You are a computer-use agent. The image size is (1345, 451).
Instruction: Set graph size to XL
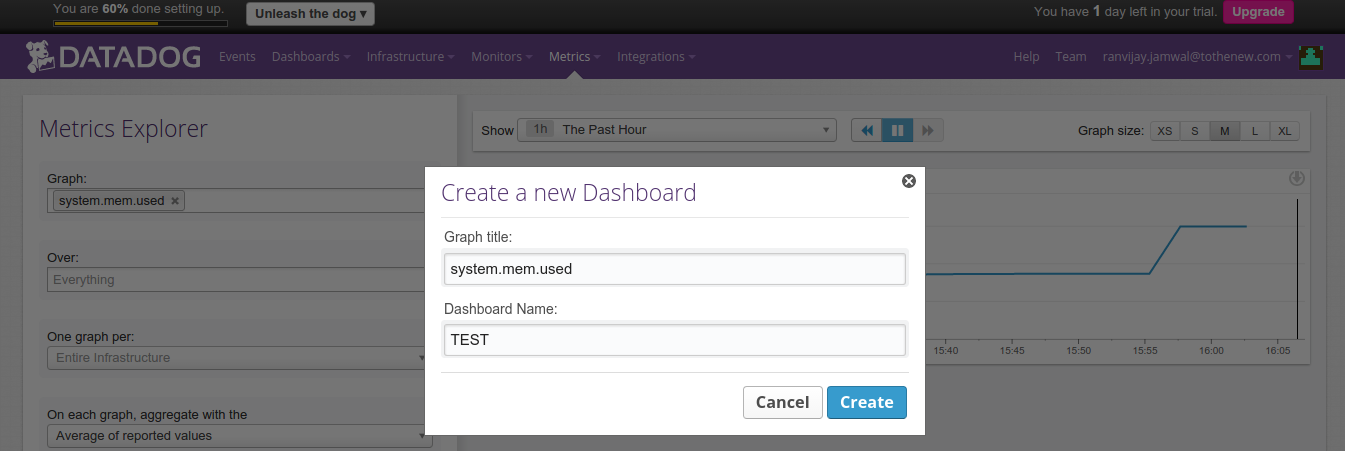(x=1285, y=131)
